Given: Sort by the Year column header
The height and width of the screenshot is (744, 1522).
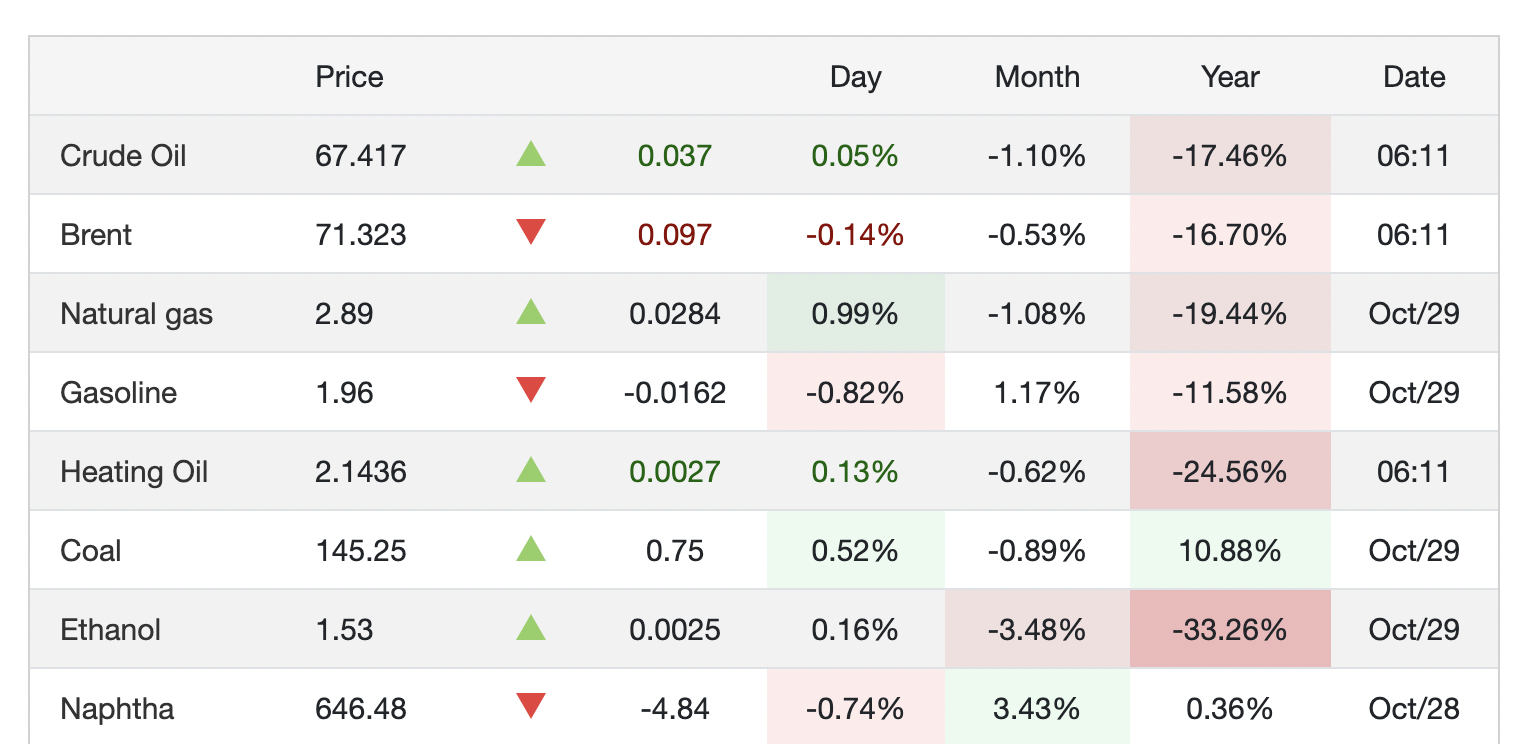Looking at the screenshot, I should pos(1231,77).
